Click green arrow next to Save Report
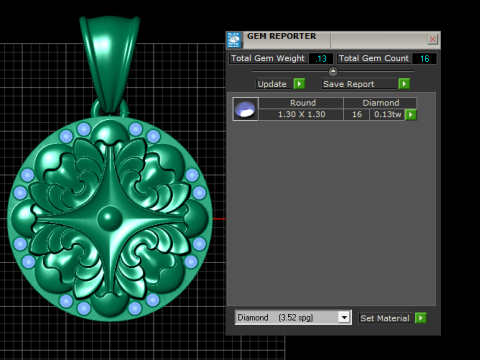The width and height of the screenshot is (480, 360). [404, 84]
